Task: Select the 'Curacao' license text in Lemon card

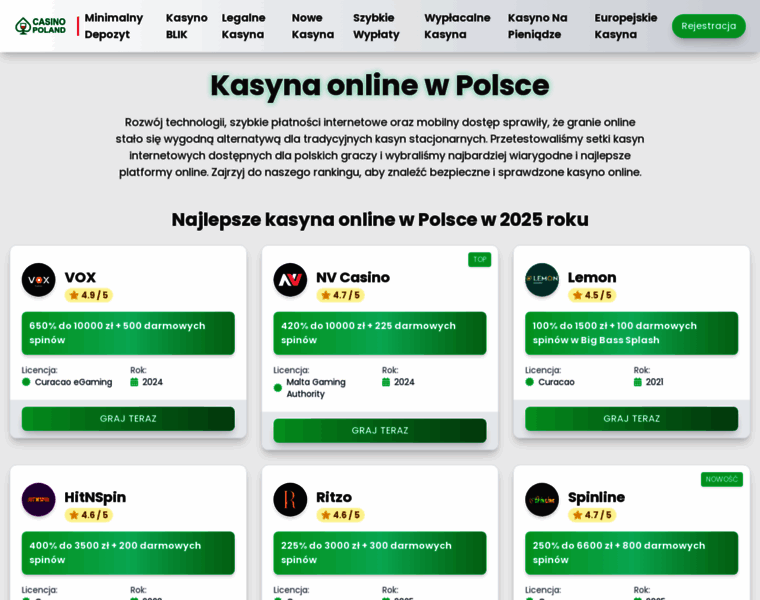Action: point(556,382)
